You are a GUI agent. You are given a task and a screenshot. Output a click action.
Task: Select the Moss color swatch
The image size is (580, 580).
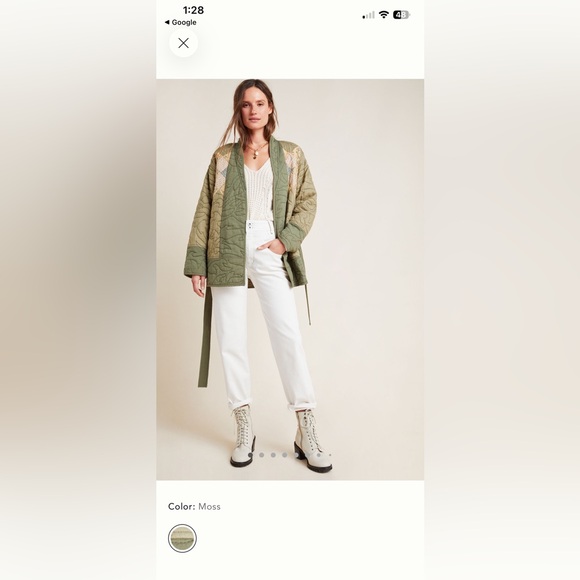(x=182, y=538)
